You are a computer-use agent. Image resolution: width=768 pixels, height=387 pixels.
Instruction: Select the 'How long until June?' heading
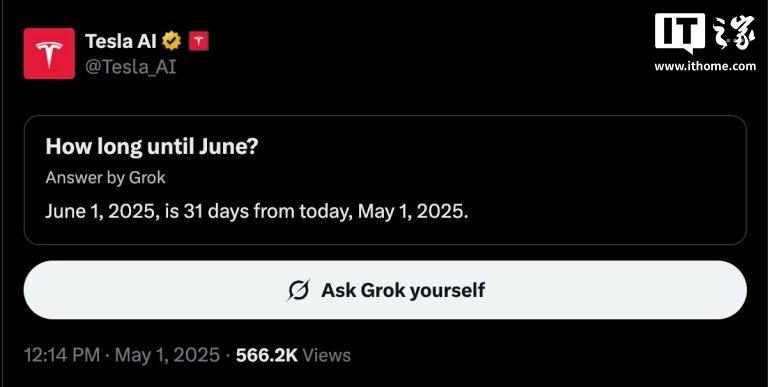coord(151,147)
